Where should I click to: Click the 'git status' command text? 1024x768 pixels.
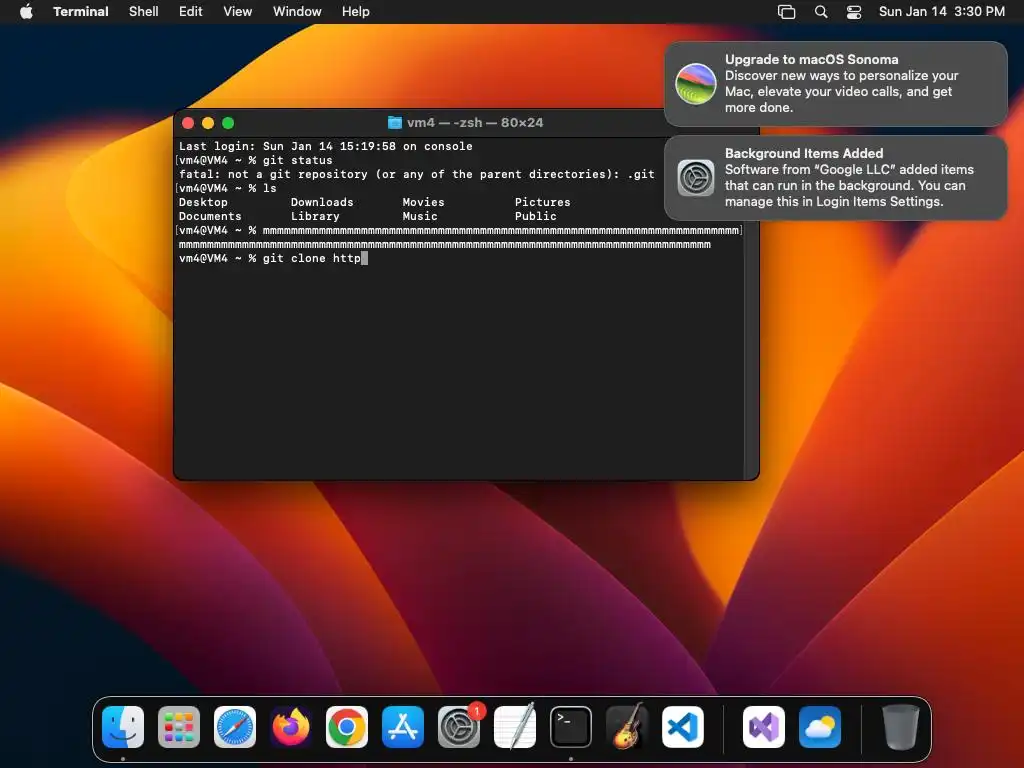[298, 161]
